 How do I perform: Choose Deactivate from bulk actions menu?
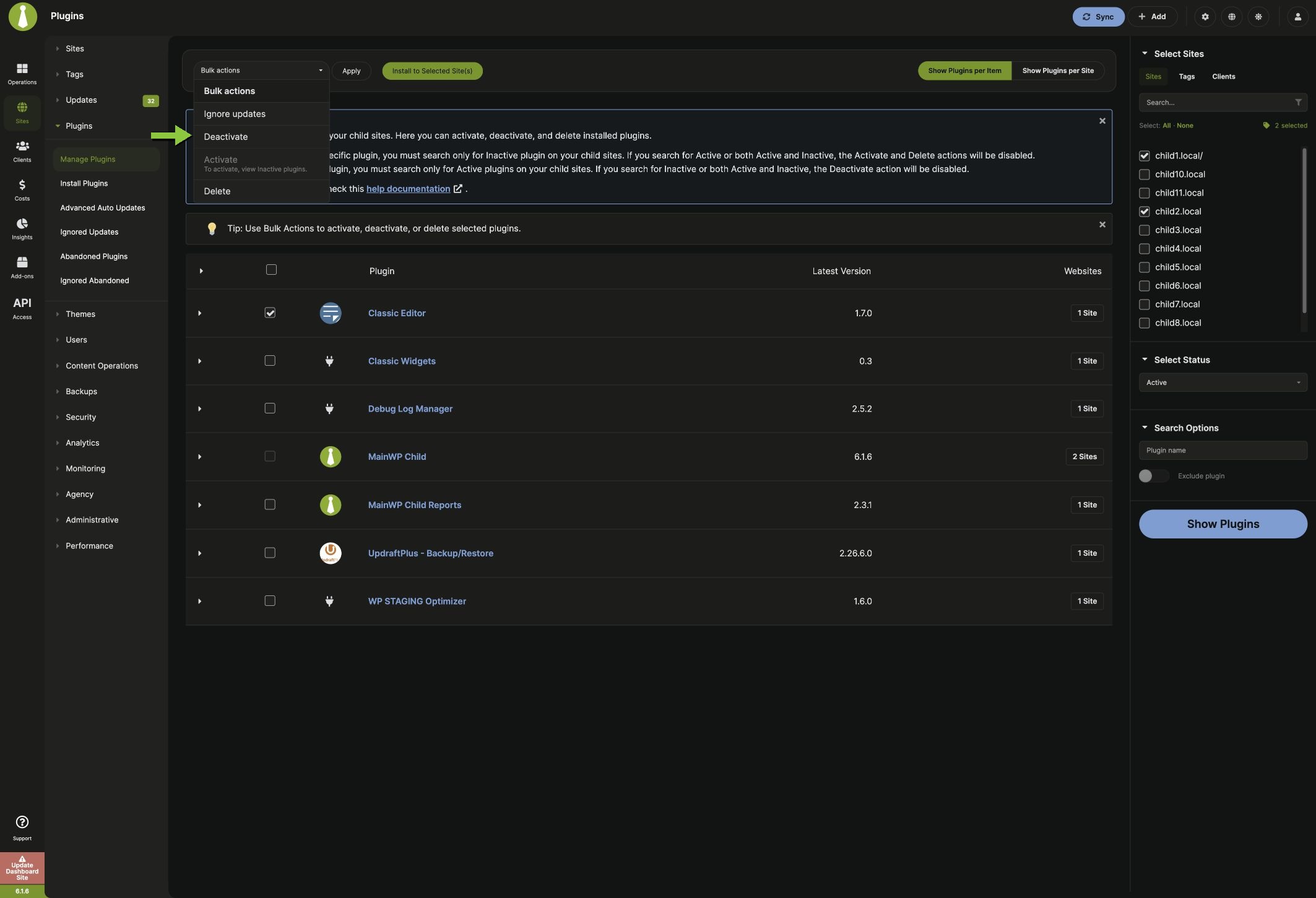[x=261, y=137]
